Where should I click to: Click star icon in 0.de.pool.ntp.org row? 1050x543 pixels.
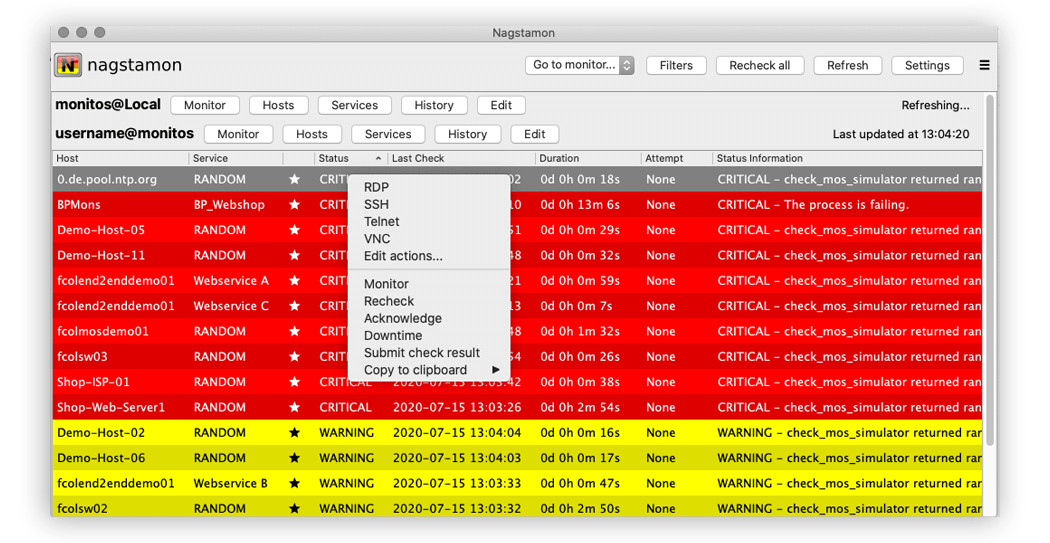tap(294, 179)
